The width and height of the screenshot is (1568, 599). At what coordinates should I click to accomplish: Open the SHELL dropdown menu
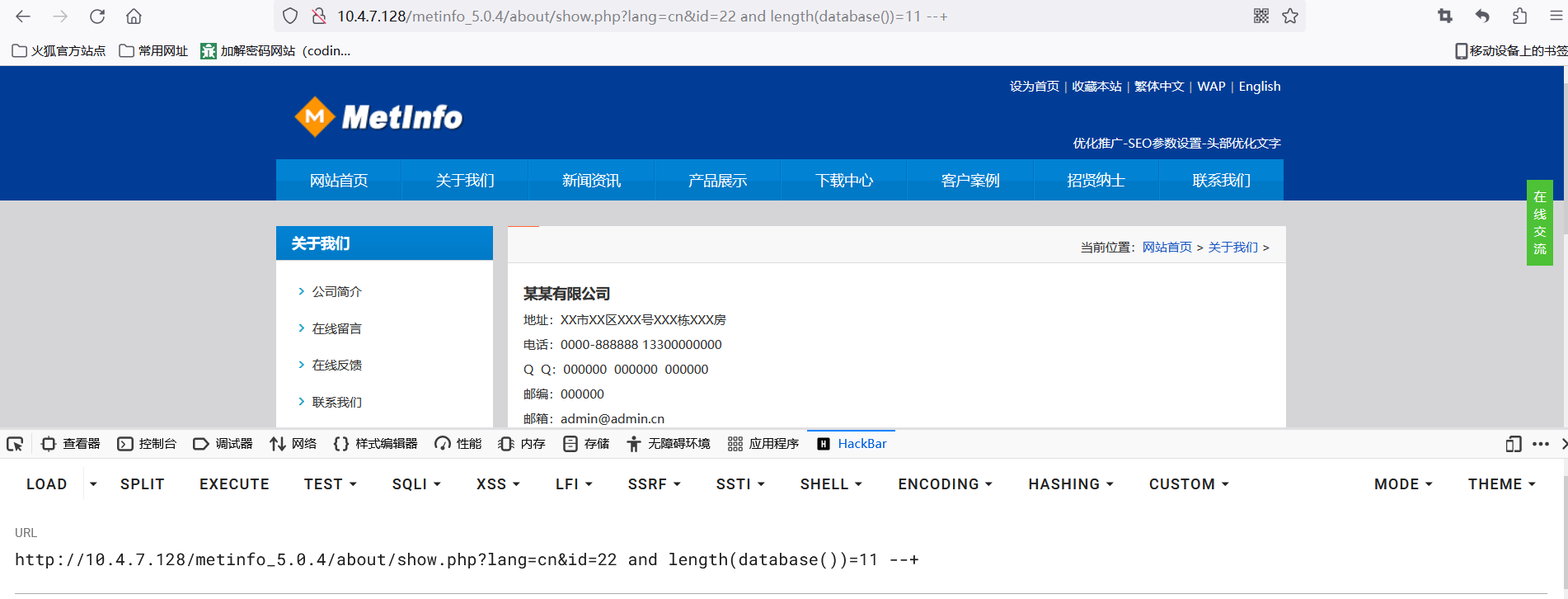pos(831,484)
